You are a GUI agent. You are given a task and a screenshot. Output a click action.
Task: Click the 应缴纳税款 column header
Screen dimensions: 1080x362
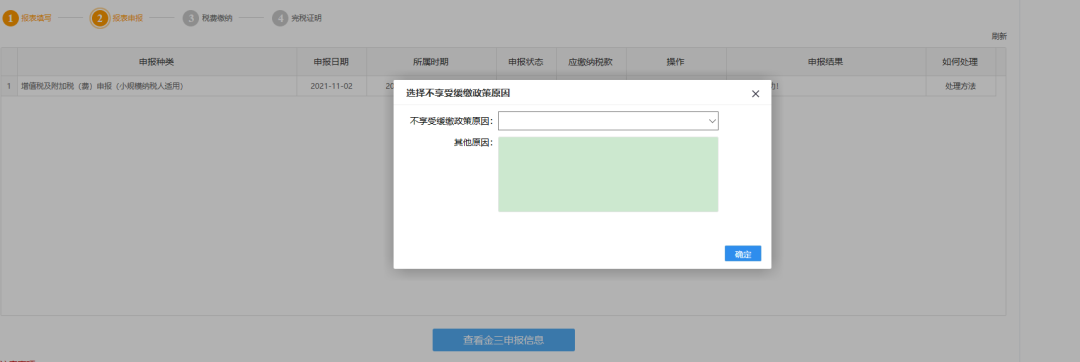pos(591,62)
